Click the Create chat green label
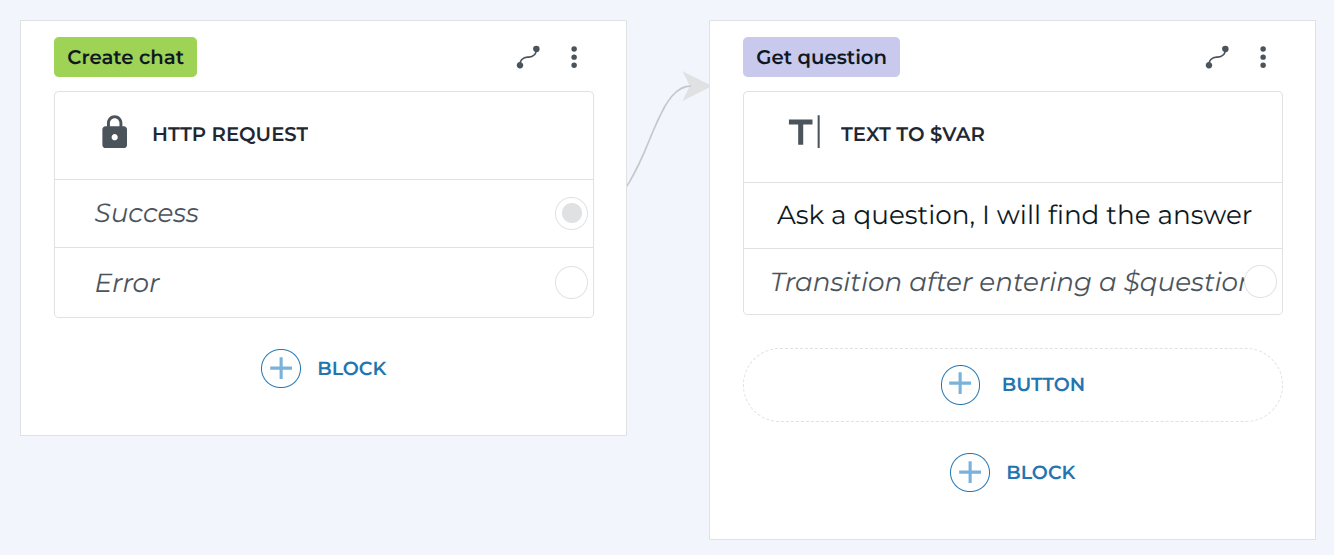 (x=125, y=57)
